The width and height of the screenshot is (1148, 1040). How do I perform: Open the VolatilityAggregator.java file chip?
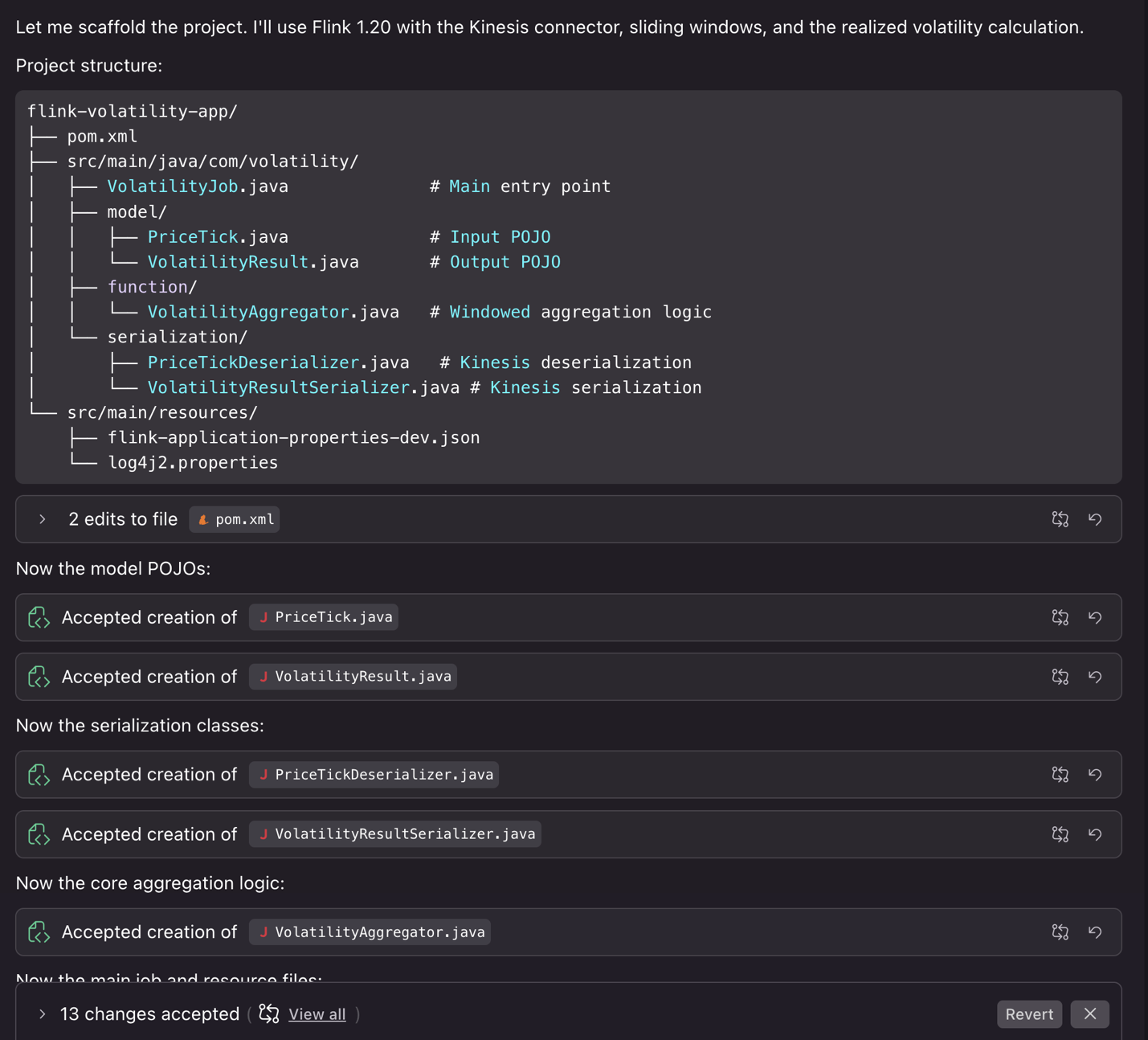[370, 932]
